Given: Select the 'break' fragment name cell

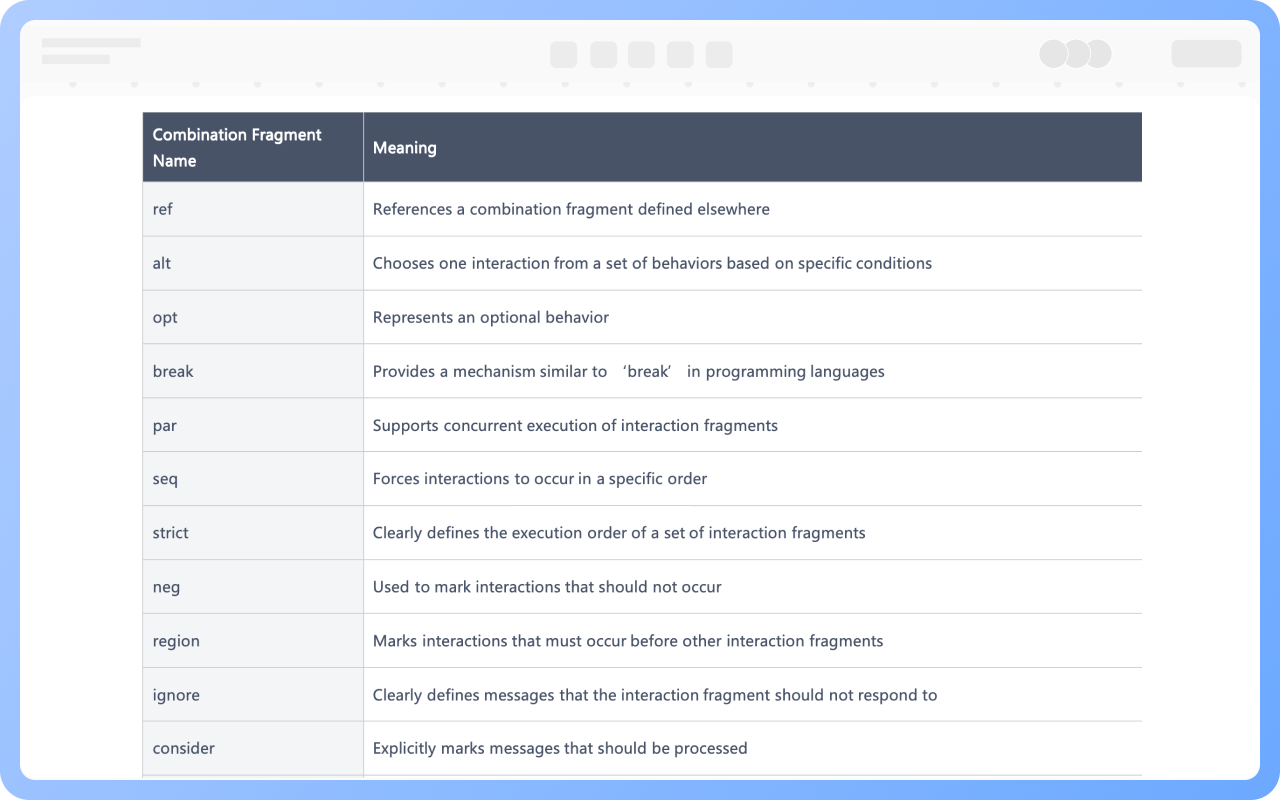Looking at the screenshot, I should pyautogui.click(x=253, y=371).
